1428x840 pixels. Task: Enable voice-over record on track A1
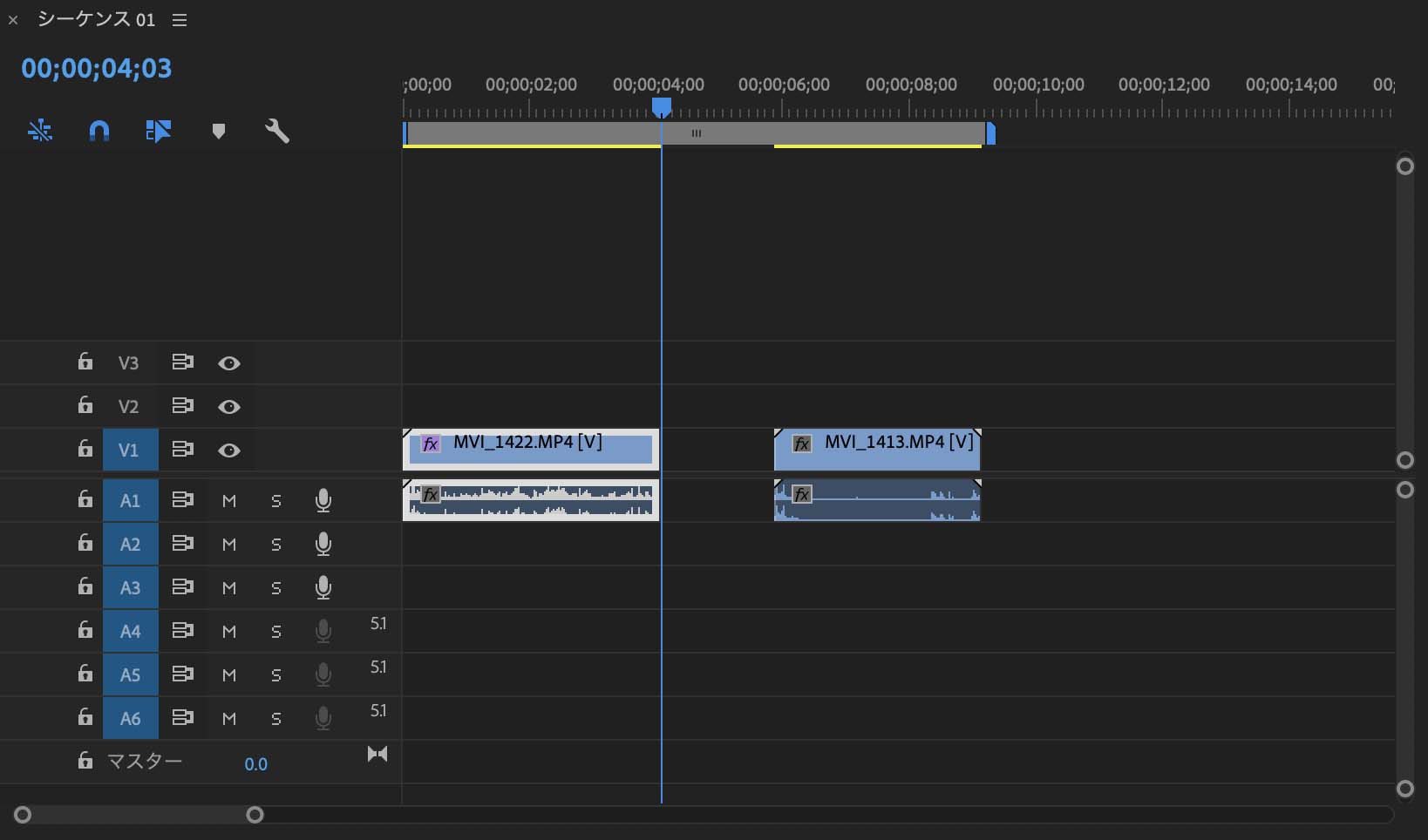pos(323,500)
